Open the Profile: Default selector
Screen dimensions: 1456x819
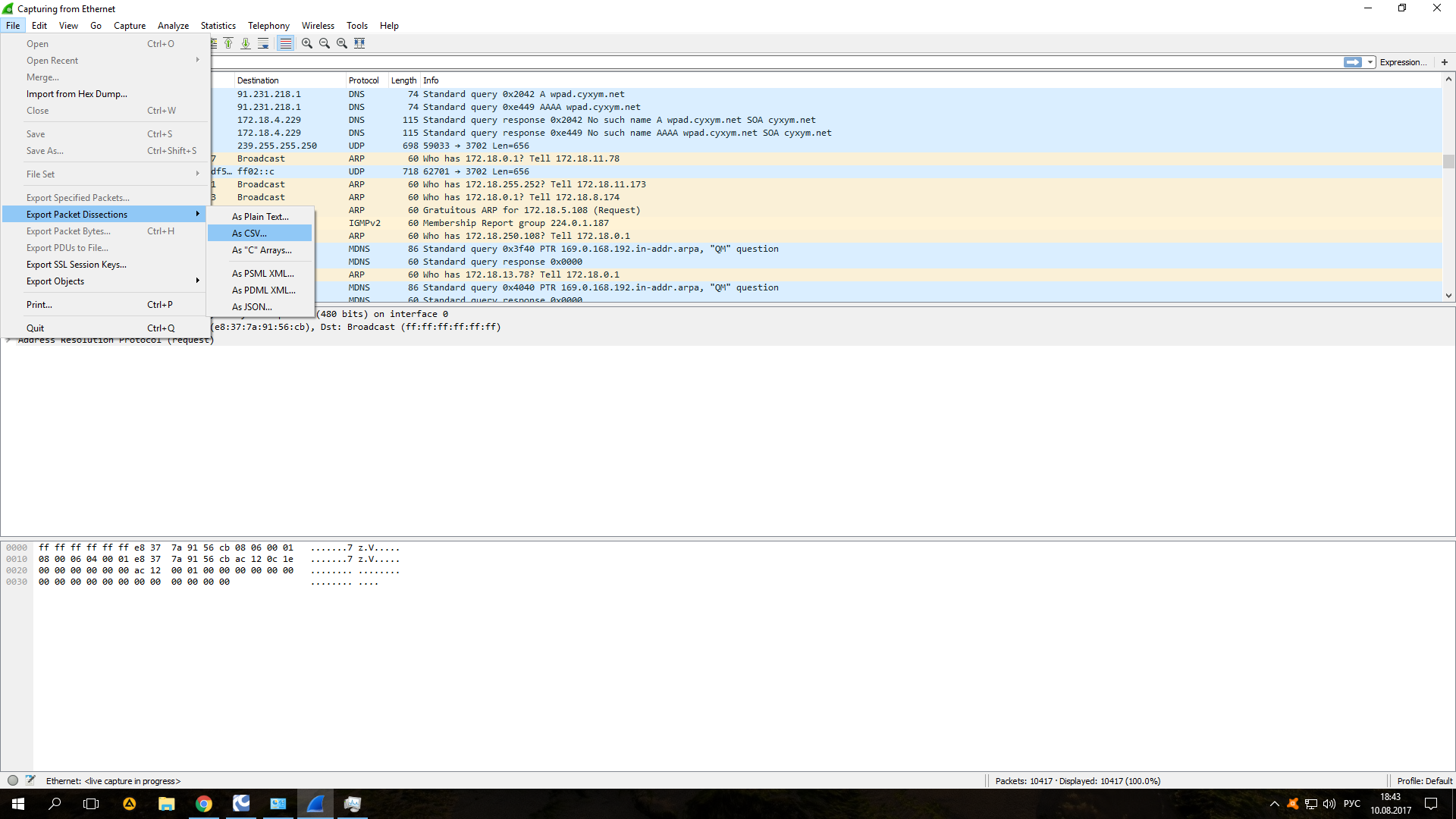(1424, 780)
